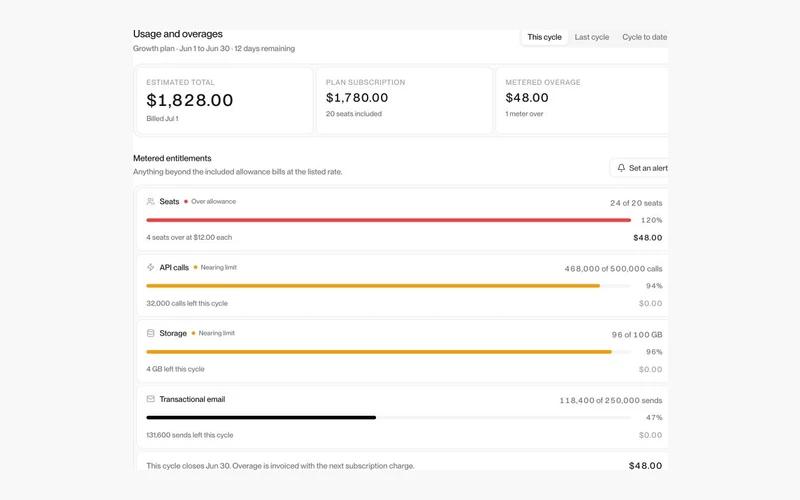
Task: Switch to the Last cycle tab
Action: coord(591,37)
